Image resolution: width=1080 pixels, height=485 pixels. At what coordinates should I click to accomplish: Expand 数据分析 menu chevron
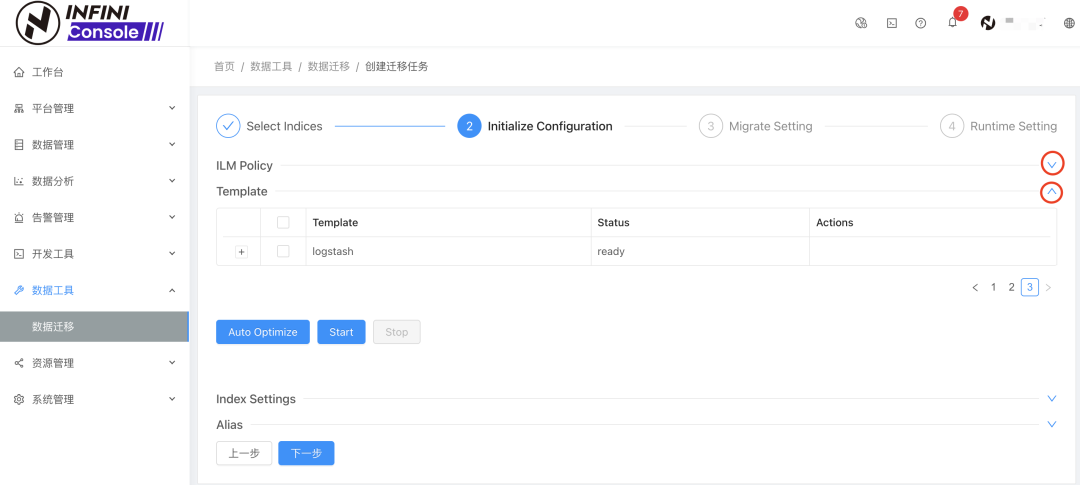pyautogui.click(x=172, y=181)
